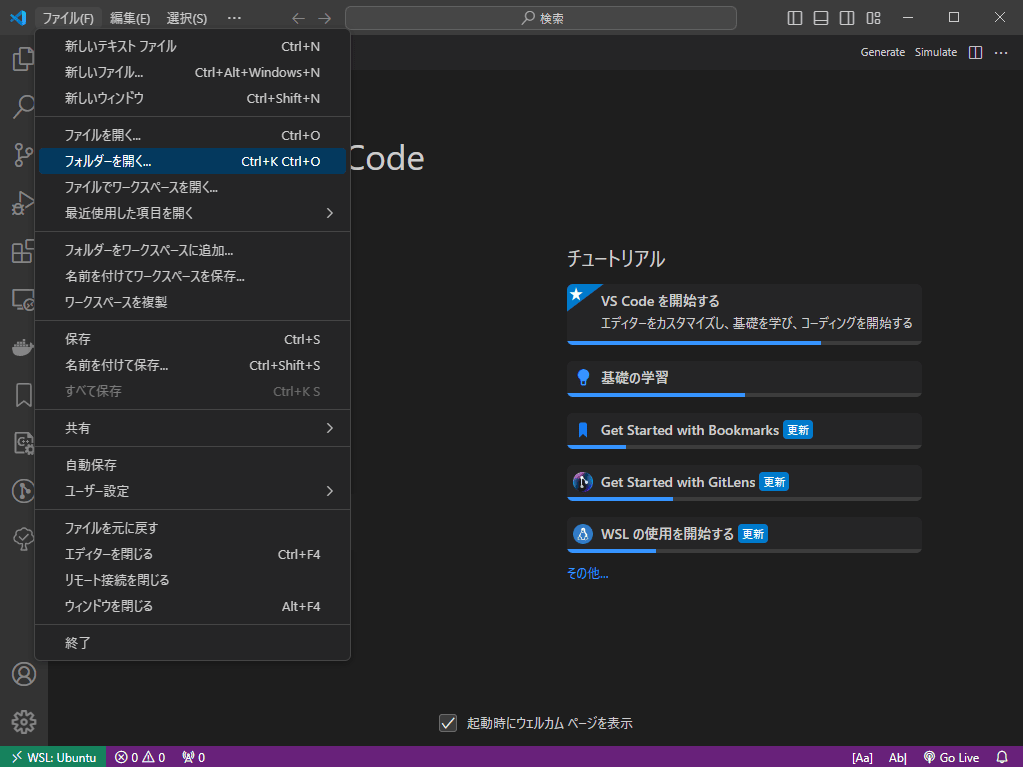This screenshot has height=767, width=1023.
Task: Open the Remote Explorer view
Action: click(23, 299)
